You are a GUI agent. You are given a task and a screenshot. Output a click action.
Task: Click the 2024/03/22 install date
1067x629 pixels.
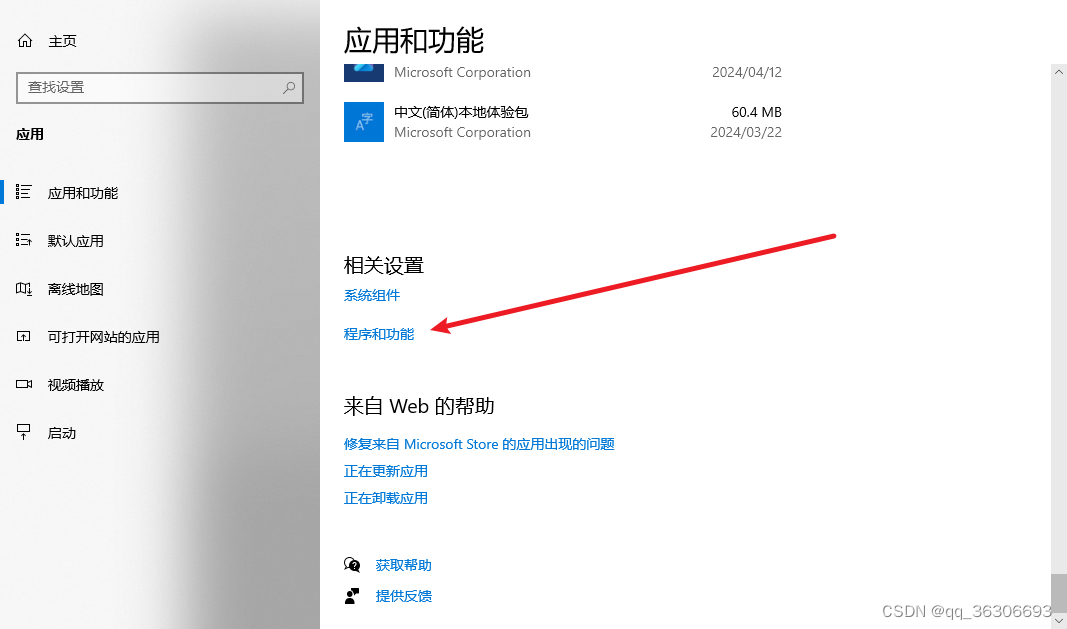click(746, 132)
